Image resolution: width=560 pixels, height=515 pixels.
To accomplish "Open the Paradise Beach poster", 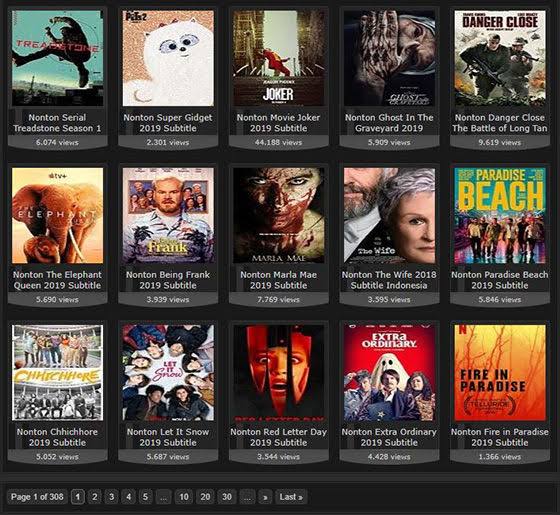I will pyautogui.click(x=500, y=215).
